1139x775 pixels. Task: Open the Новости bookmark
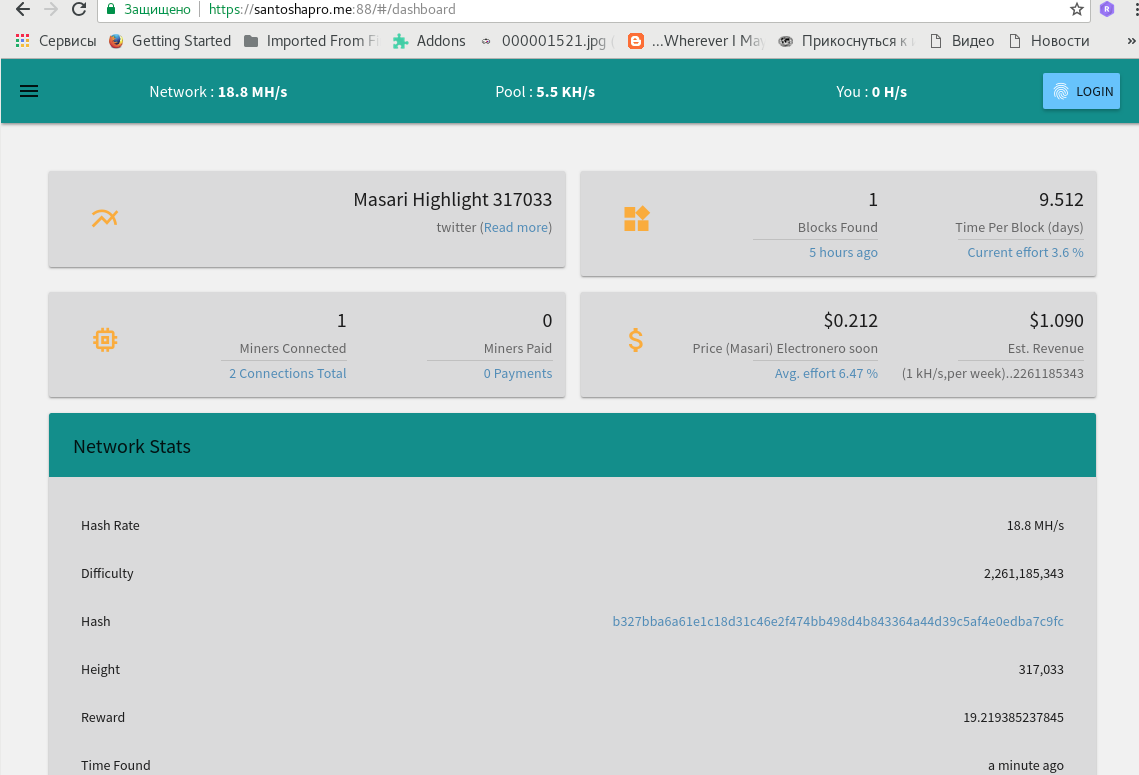point(1050,41)
